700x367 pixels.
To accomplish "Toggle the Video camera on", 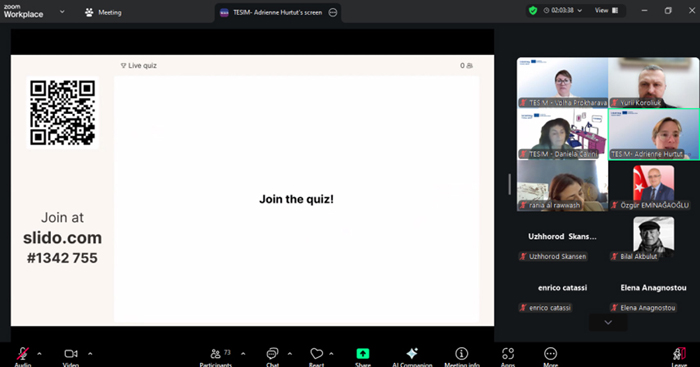I will [71, 354].
